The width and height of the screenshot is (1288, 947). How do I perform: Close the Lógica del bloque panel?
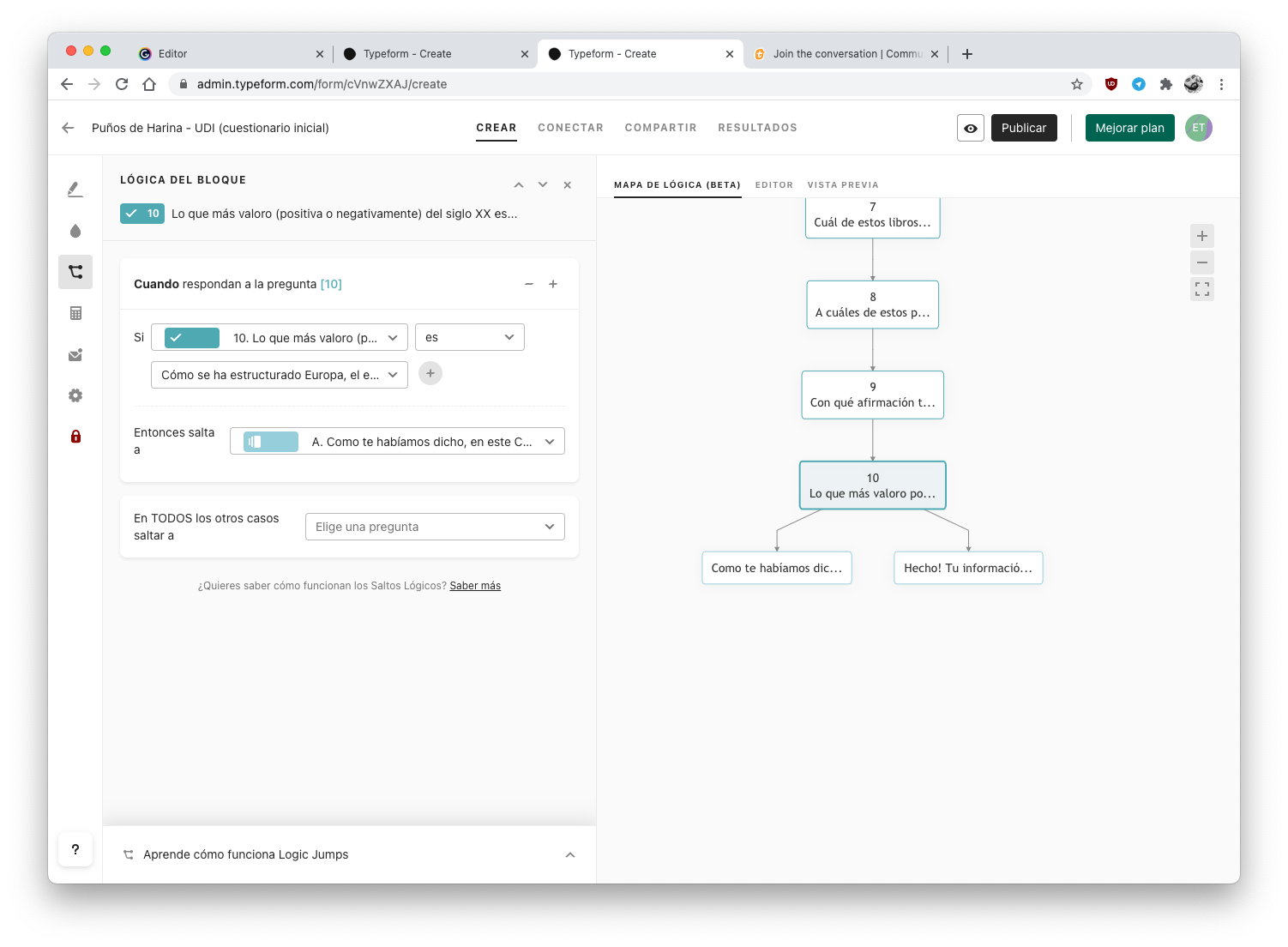pos(567,184)
